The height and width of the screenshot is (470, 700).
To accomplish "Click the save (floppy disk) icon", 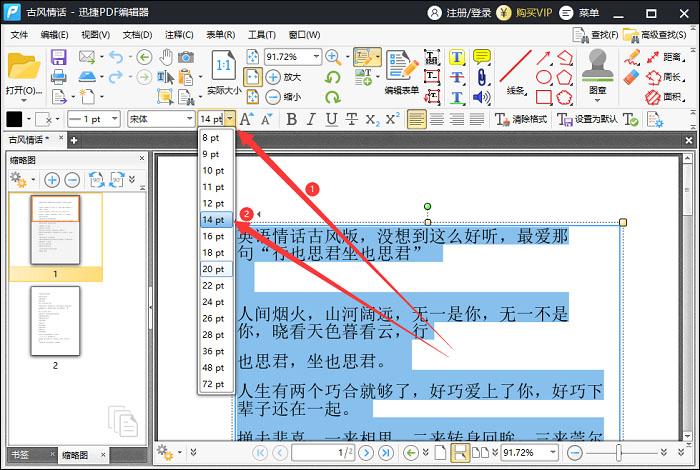I will [58, 57].
